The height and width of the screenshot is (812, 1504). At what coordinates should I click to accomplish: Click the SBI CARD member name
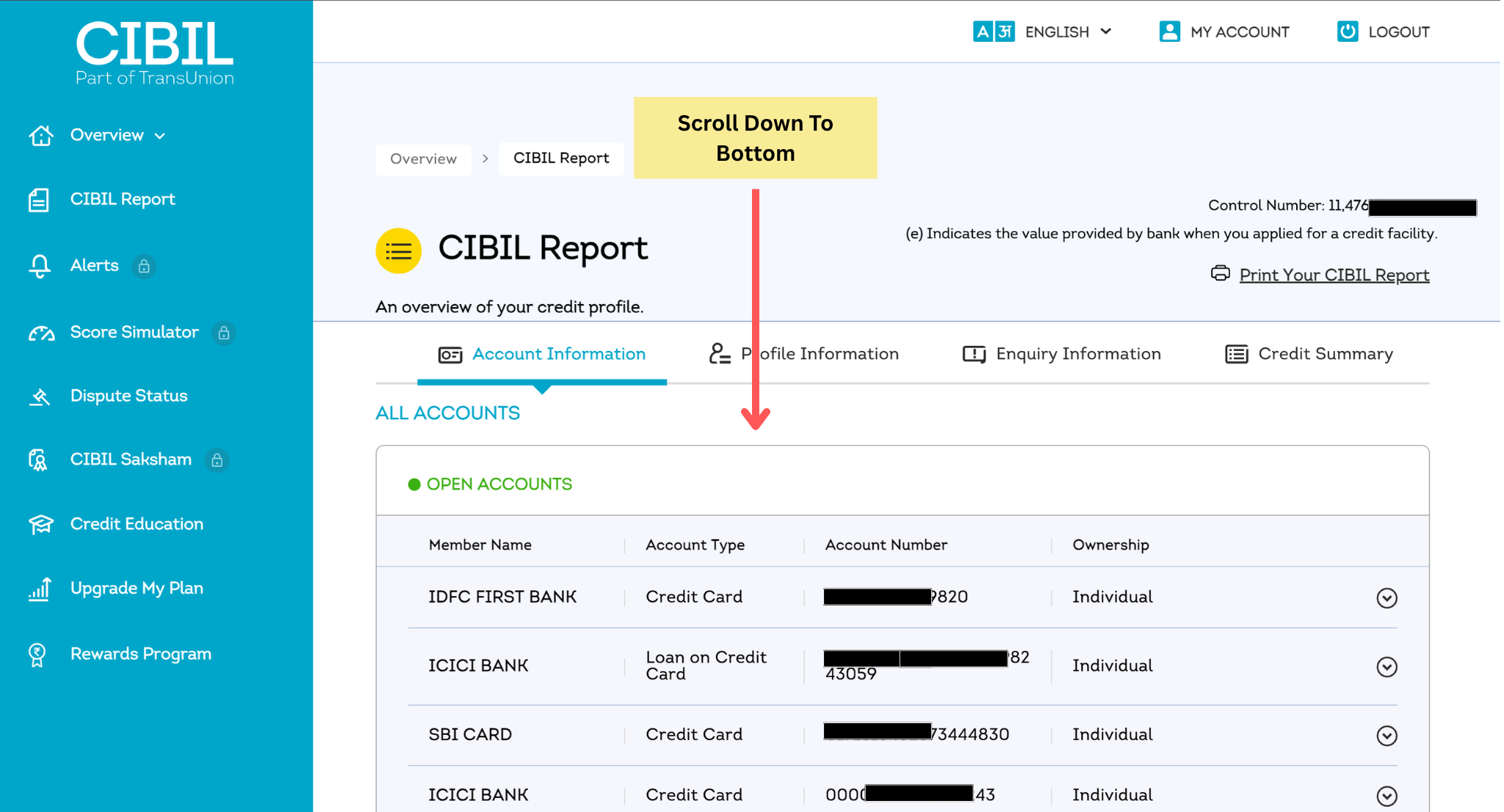coord(470,734)
